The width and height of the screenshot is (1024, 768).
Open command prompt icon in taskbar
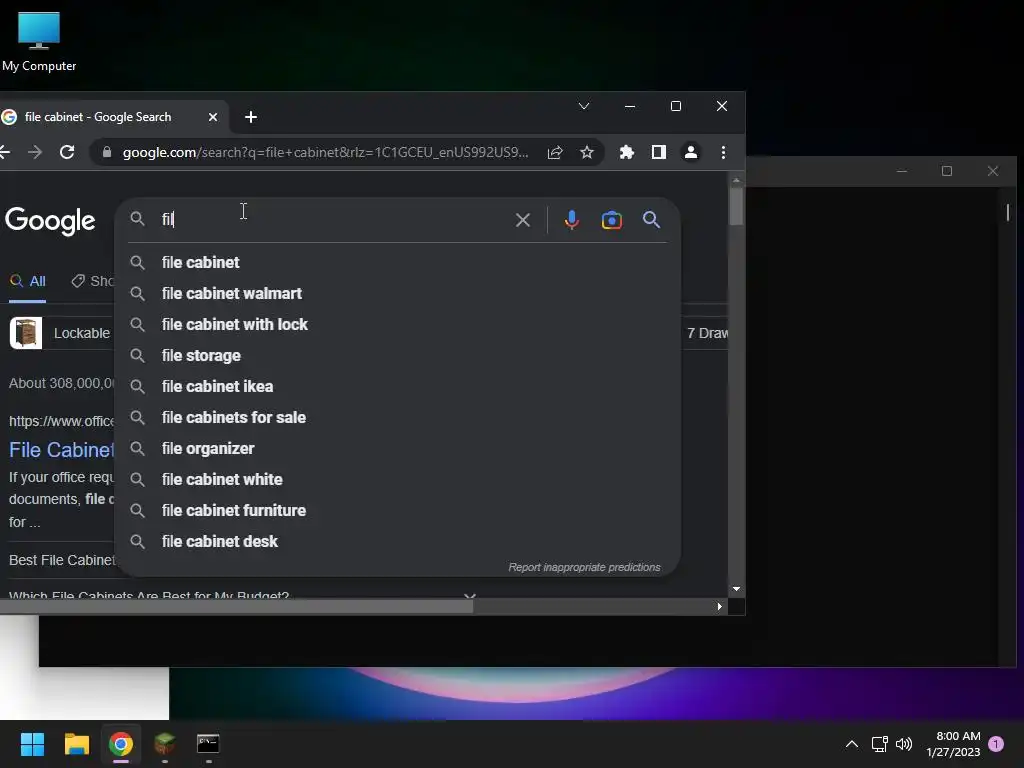(208, 744)
